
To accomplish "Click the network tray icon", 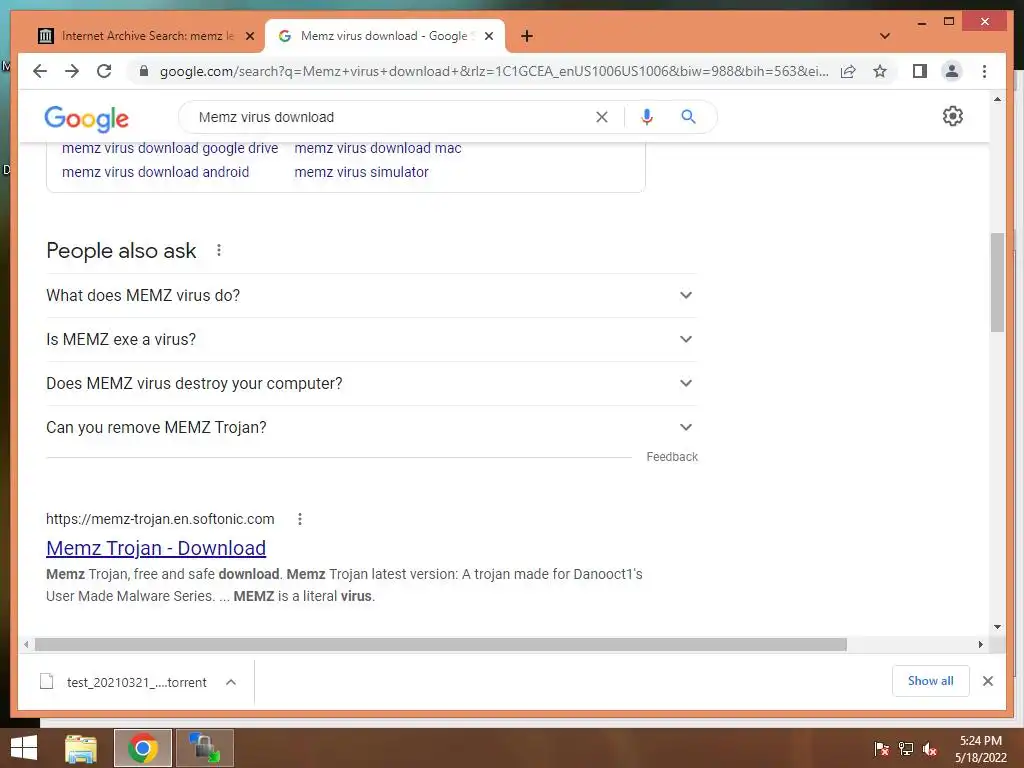I will click(905, 749).
